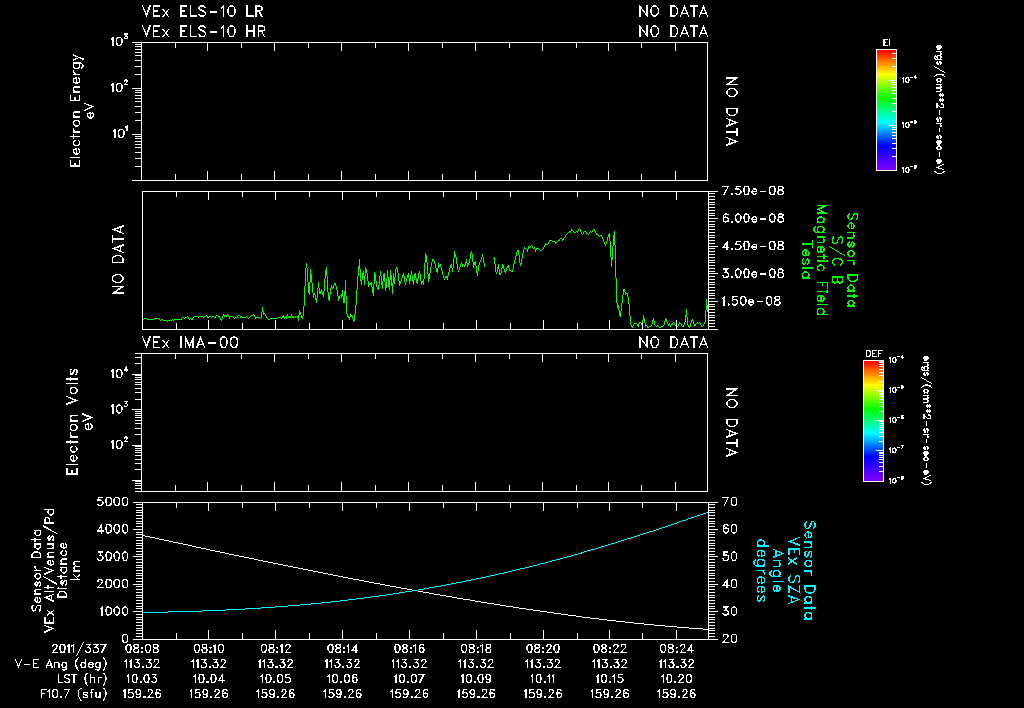Click the LST value '10.15'
Screen dimensions: 1024x708
pos(609,679)
